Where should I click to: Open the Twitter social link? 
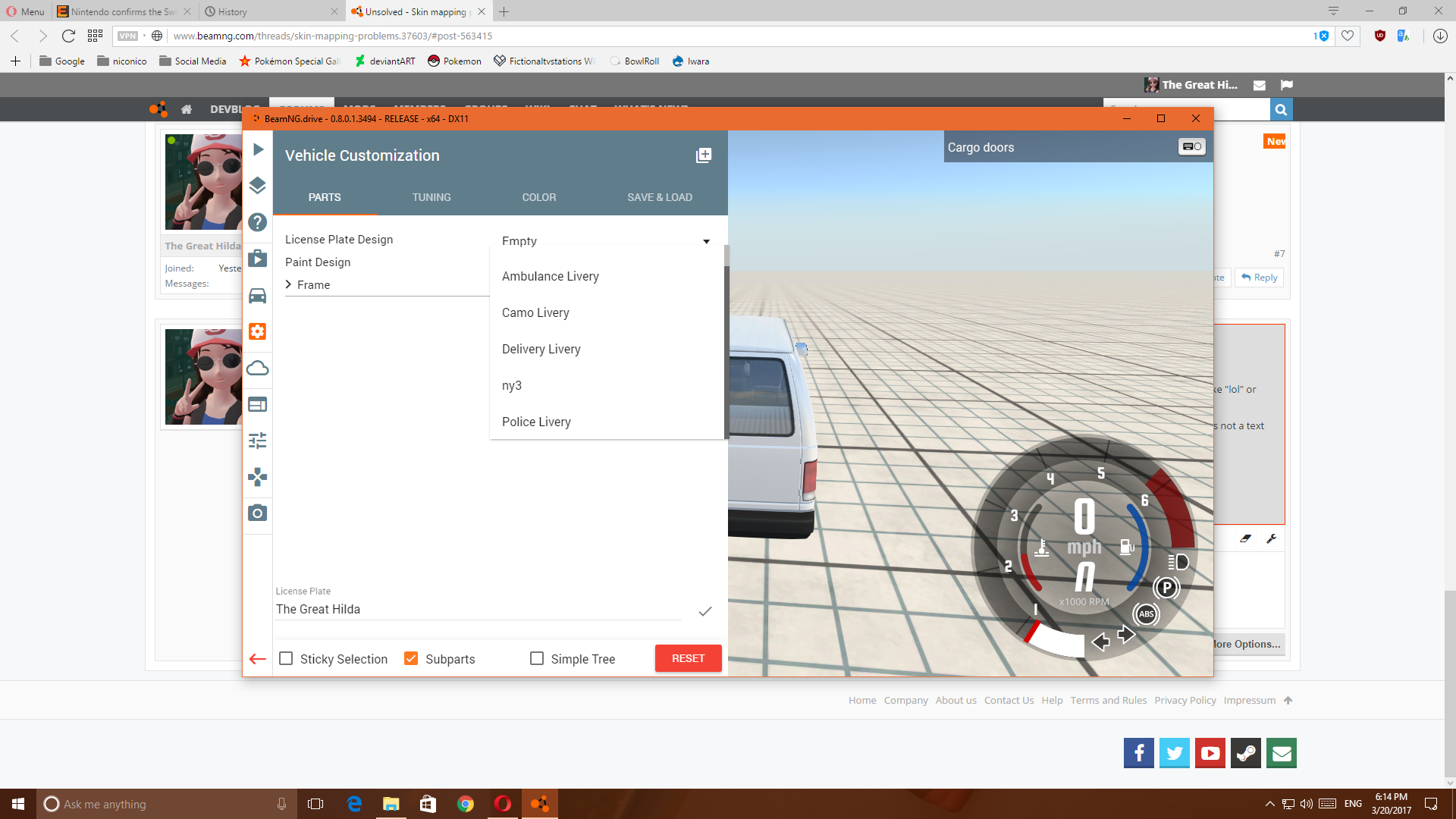[x=1175, y=753]
